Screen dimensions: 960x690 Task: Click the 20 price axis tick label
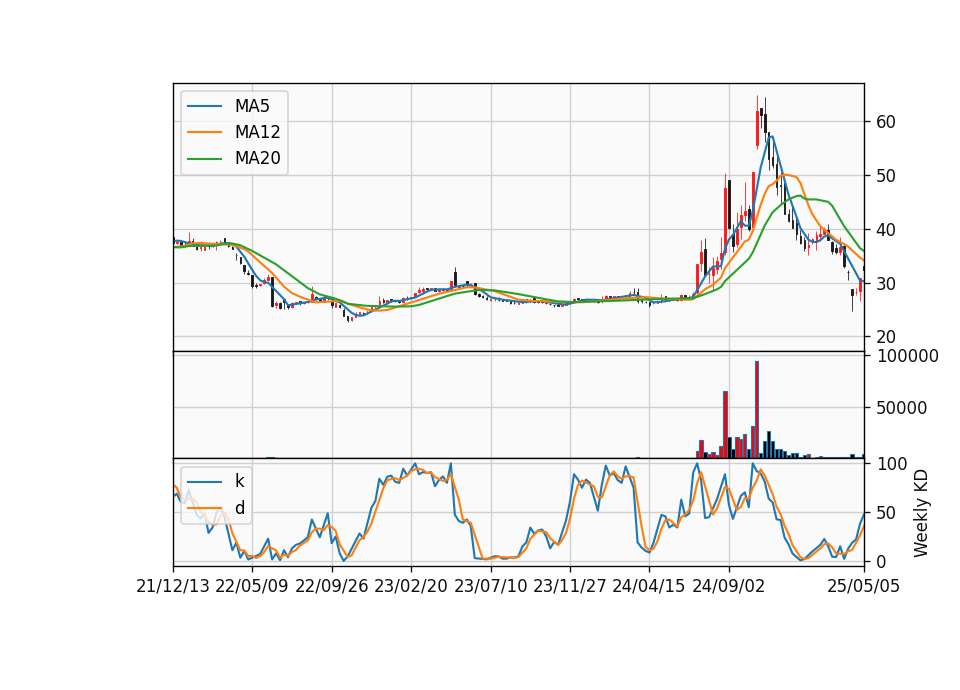[x=886, y=337]
